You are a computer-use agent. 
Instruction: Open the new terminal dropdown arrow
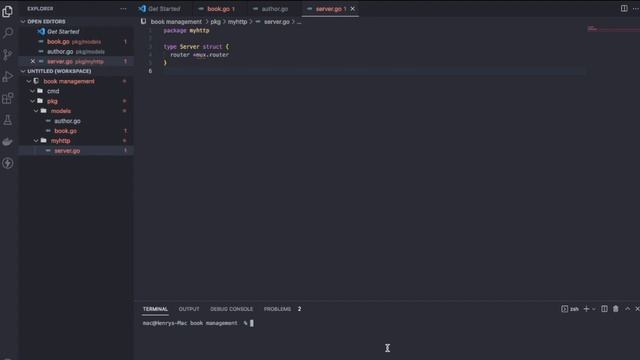point(593,309)
